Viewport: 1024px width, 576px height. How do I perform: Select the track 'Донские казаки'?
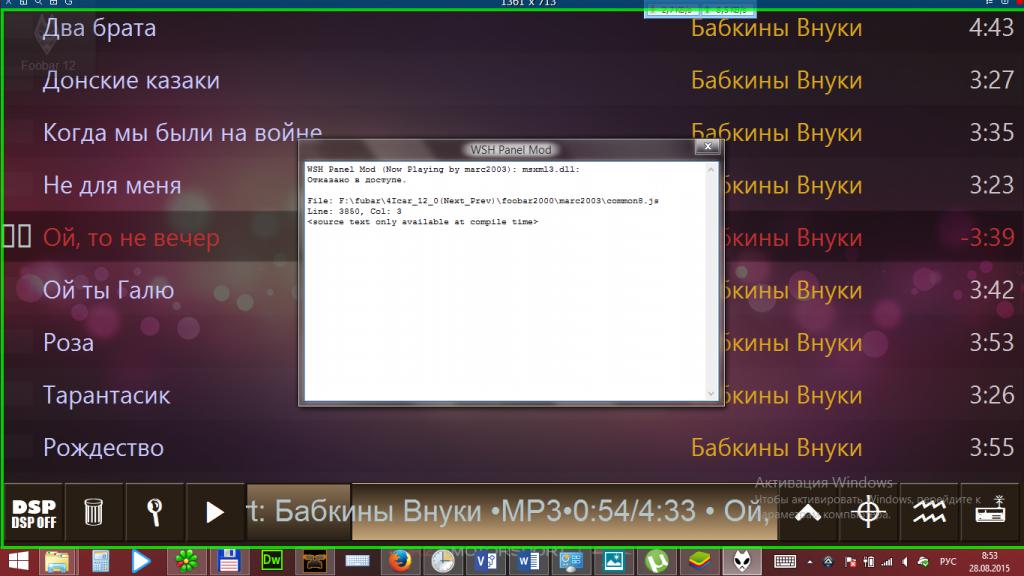(x=131, y=80)
